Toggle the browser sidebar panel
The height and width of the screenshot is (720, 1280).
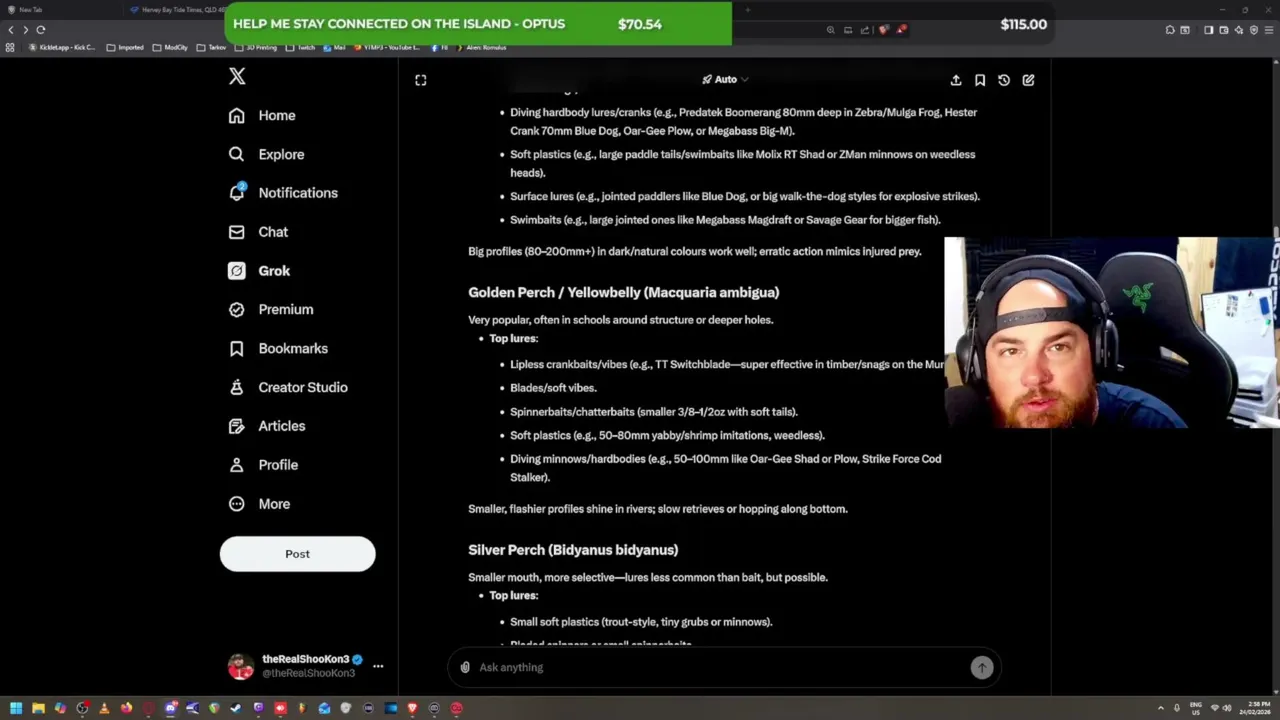click(1208, 30)
